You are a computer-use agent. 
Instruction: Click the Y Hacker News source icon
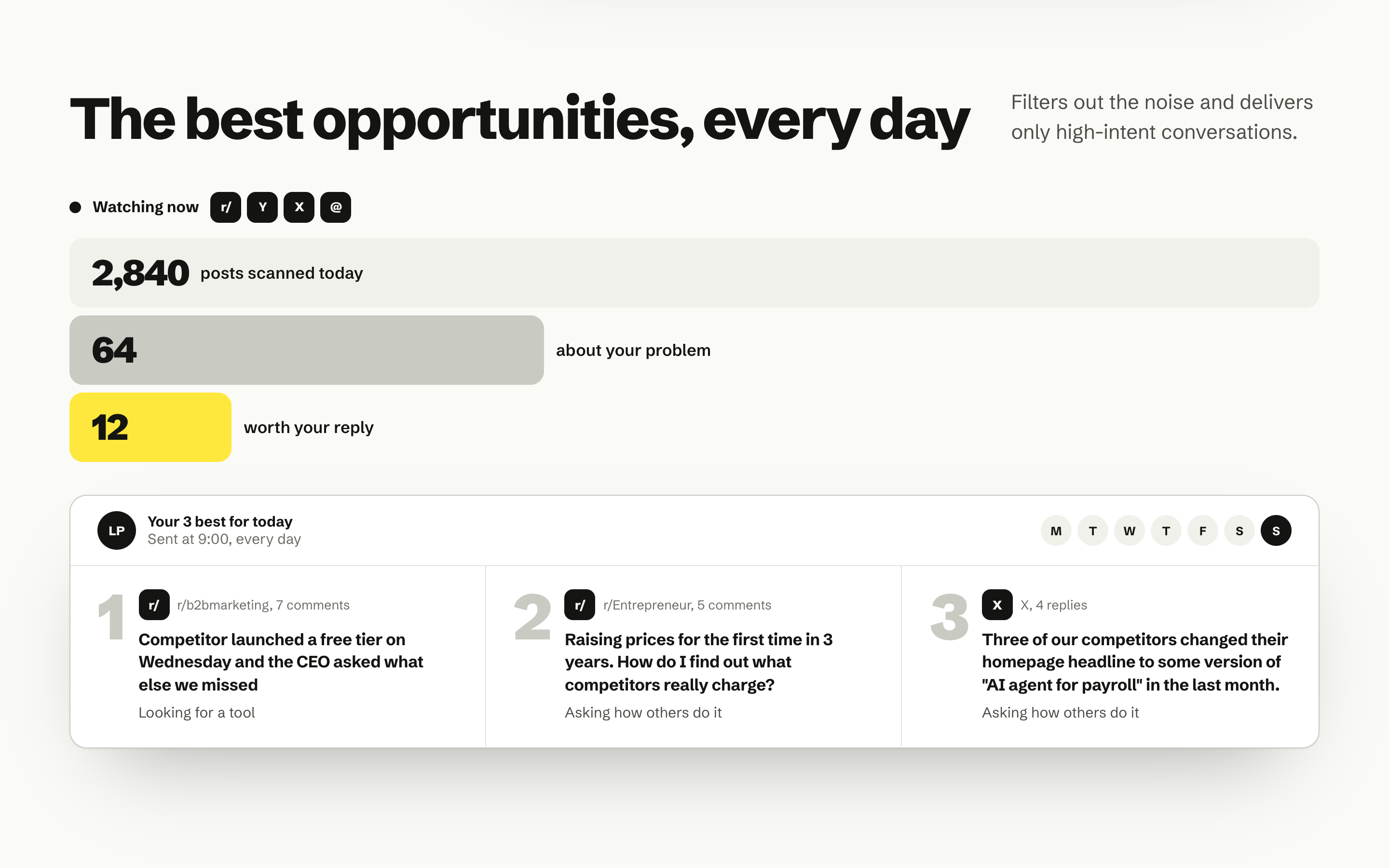tap(262, 207)
